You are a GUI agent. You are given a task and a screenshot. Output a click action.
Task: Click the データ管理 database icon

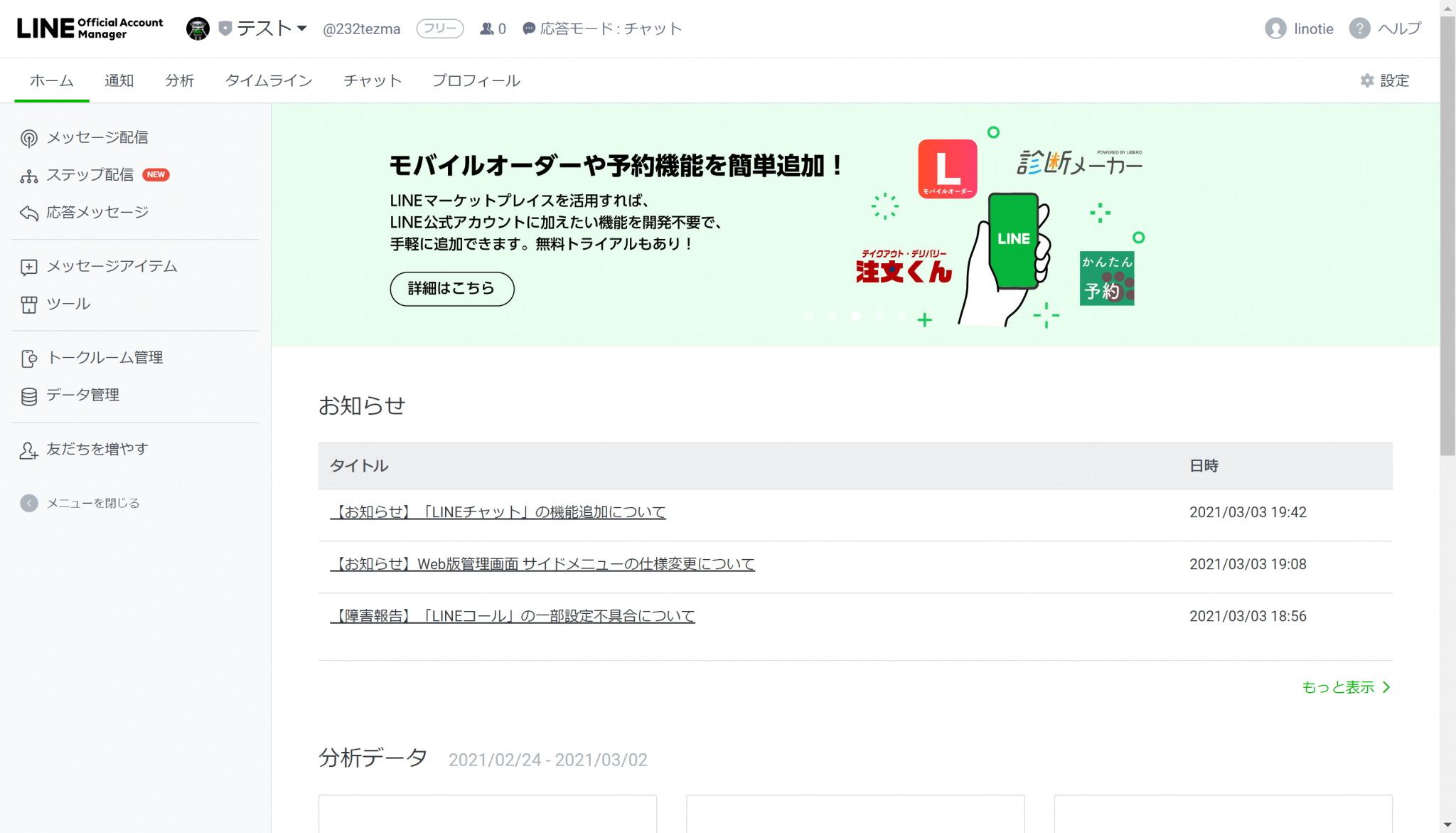(x=28, y=396)
